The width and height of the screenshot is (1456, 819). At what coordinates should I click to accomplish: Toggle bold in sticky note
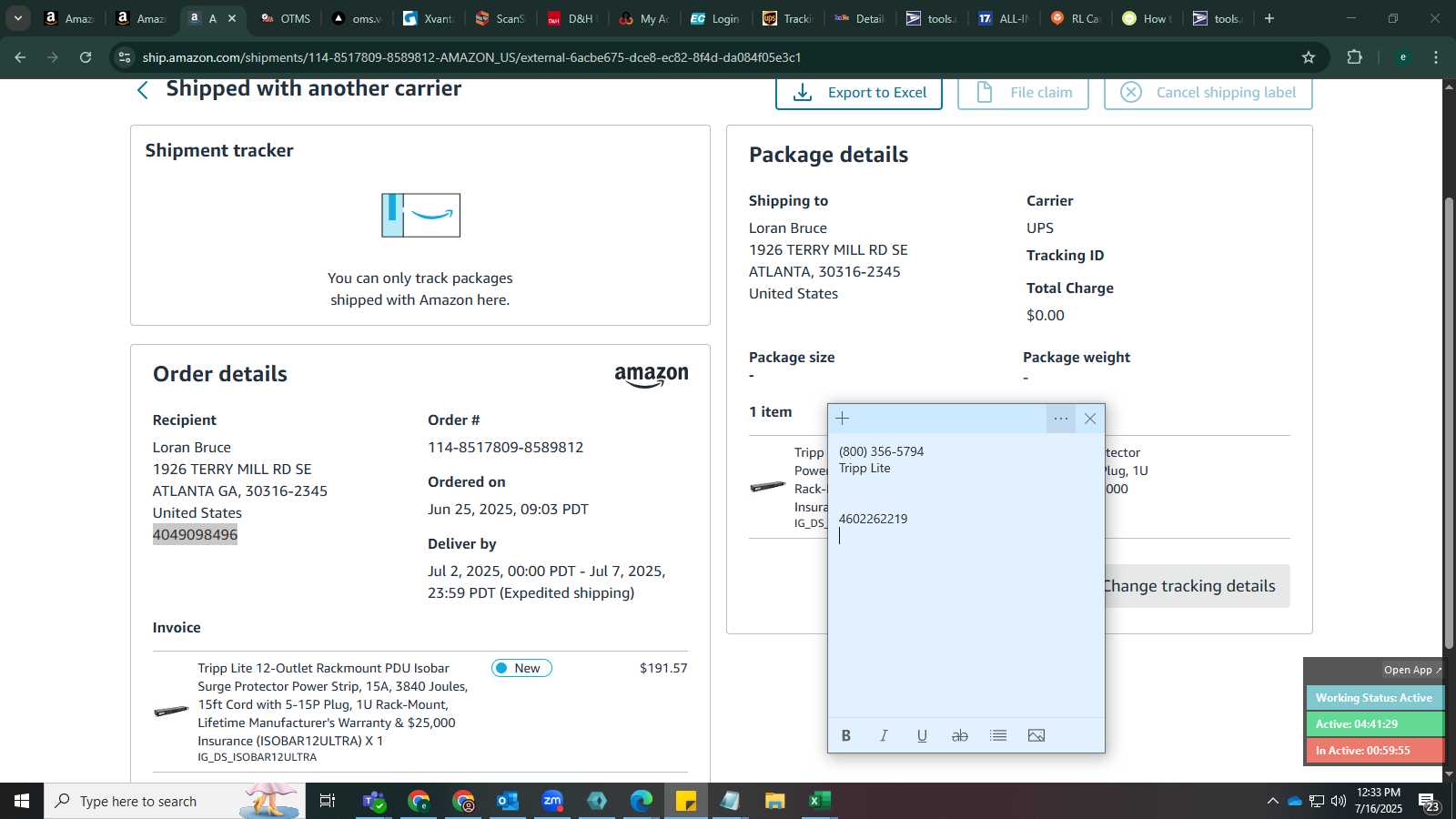pos(846,735)
